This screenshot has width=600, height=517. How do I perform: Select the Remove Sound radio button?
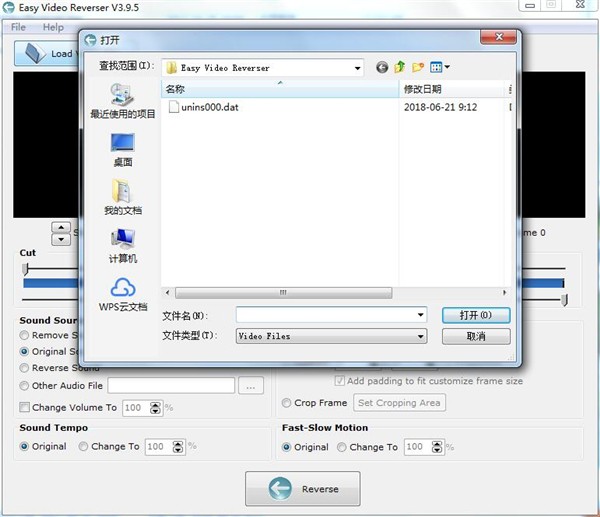[x=24, y=335]
